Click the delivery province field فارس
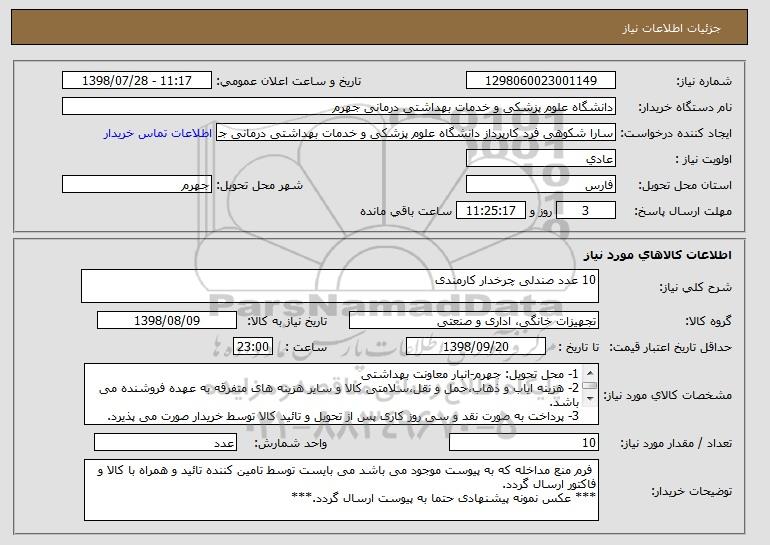This screenshot has height=545, width=770. (x=541, y=185)
